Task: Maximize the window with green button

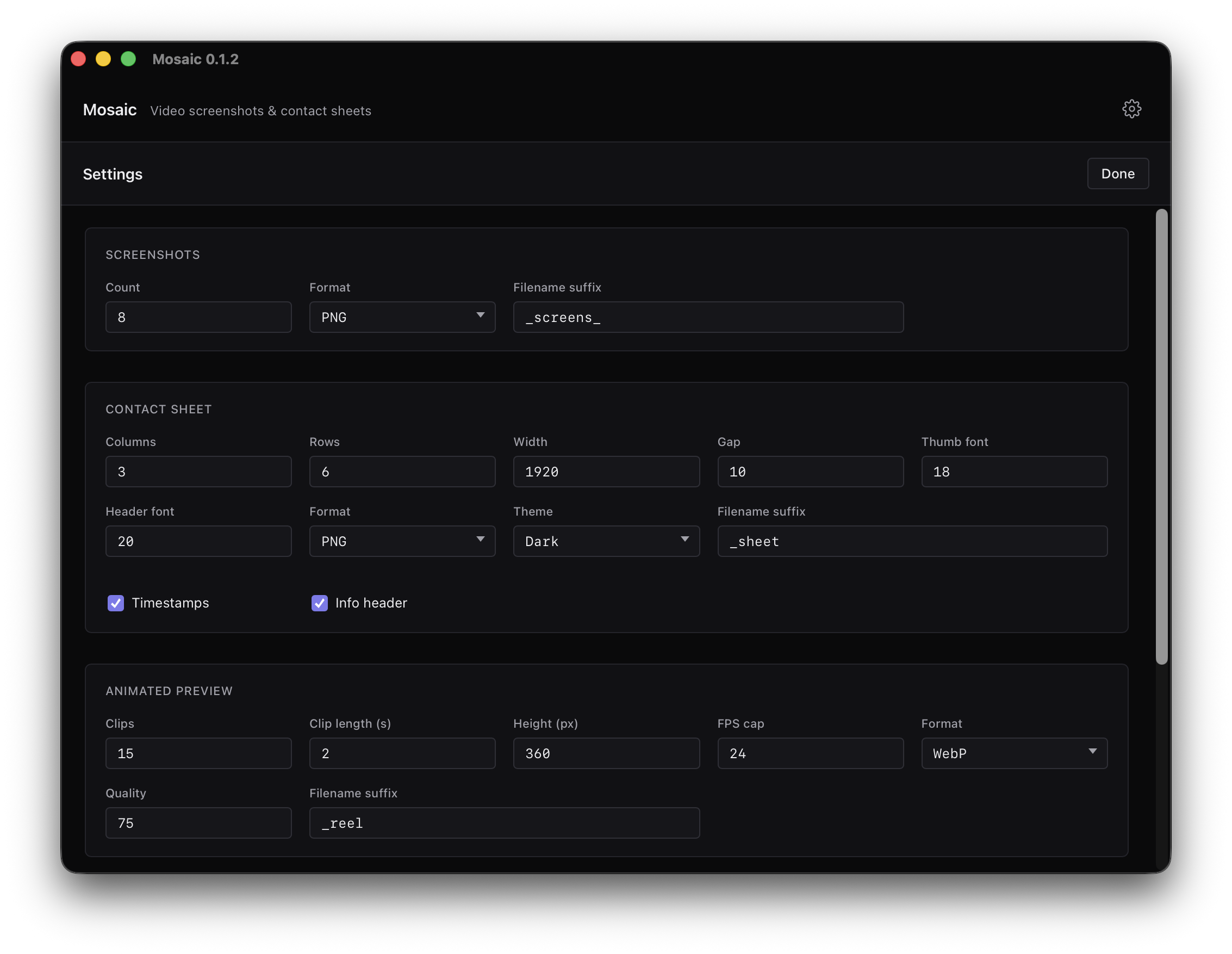Action: tap(129, 59)
